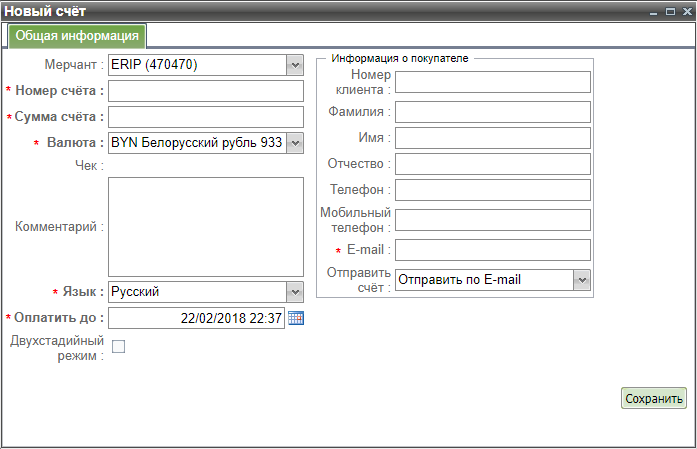
Task: Open the Валюта currency dropdown
Action: [x=294, y=143]
